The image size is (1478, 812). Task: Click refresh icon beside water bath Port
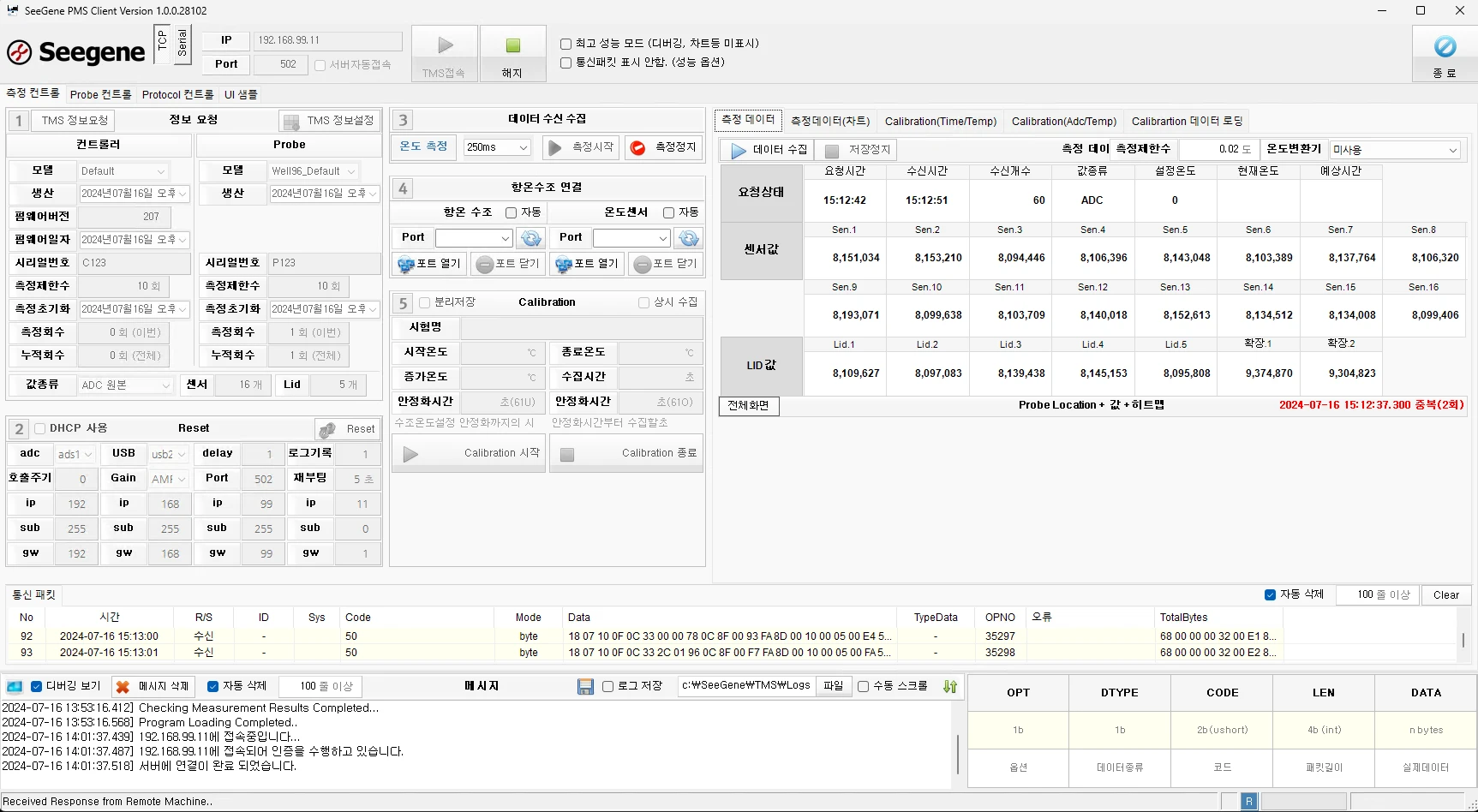tap(531, 237)
